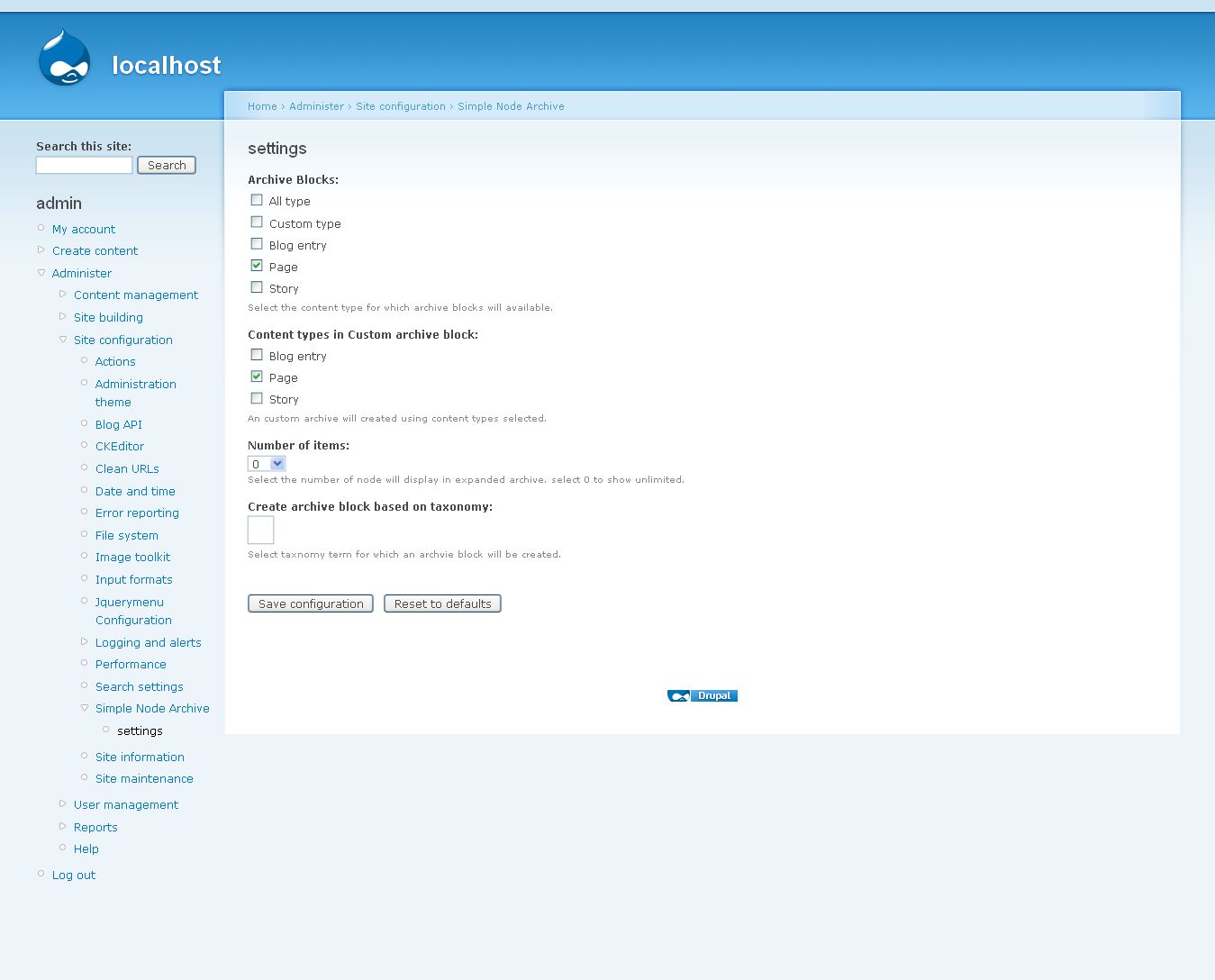This screenshot has height=980, width=1215.
Task: Click Reset to defaults
Action: (442, 603)
